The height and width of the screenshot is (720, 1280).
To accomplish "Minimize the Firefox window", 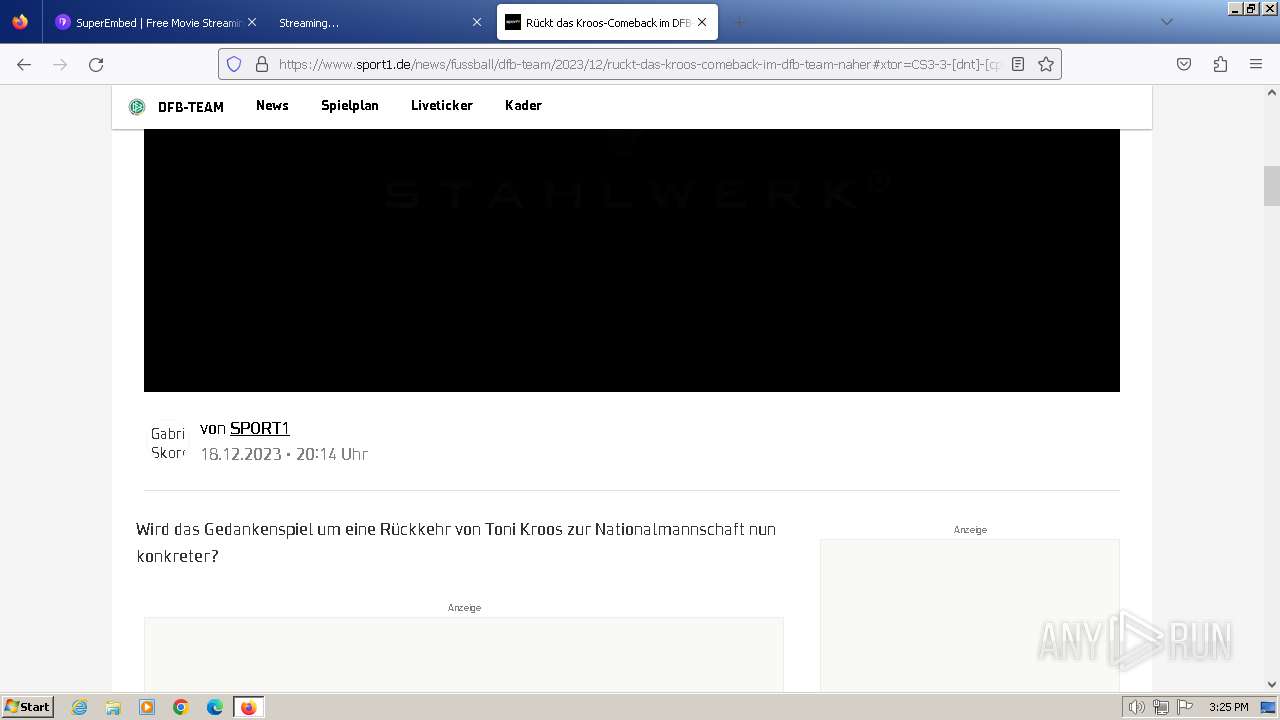I will tap(1236, 8).
